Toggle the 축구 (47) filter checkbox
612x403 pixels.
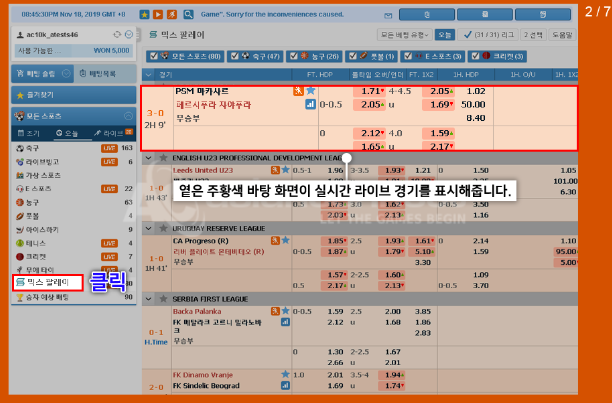[x=235, y=56]
